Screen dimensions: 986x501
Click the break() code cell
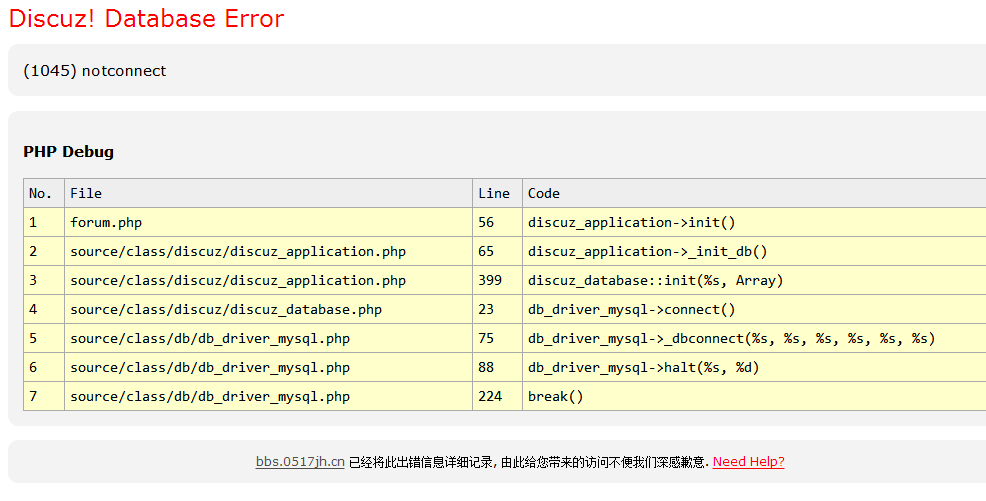754,396
